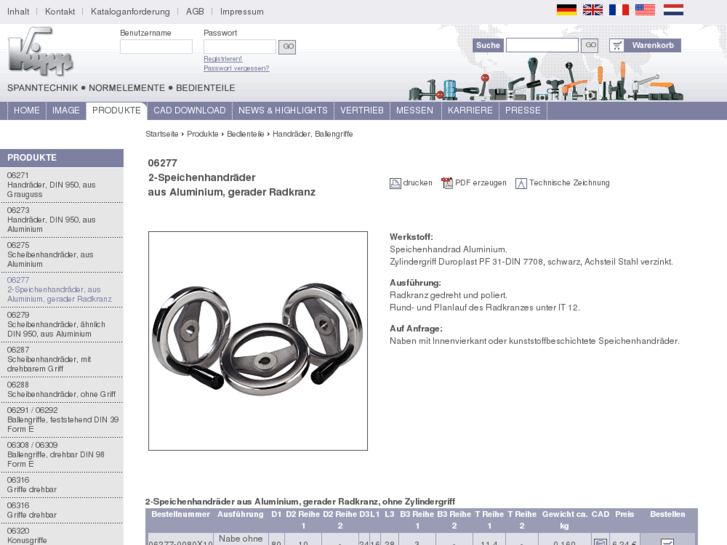The image size is (727, 545).
Task: Choose the French flag language
Action: [619, 10]
